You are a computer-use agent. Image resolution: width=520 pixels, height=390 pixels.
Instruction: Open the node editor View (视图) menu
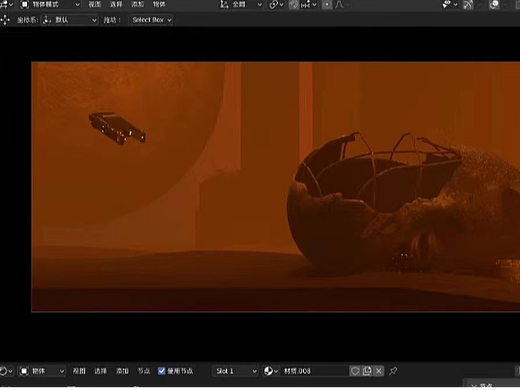click(79, 371)
